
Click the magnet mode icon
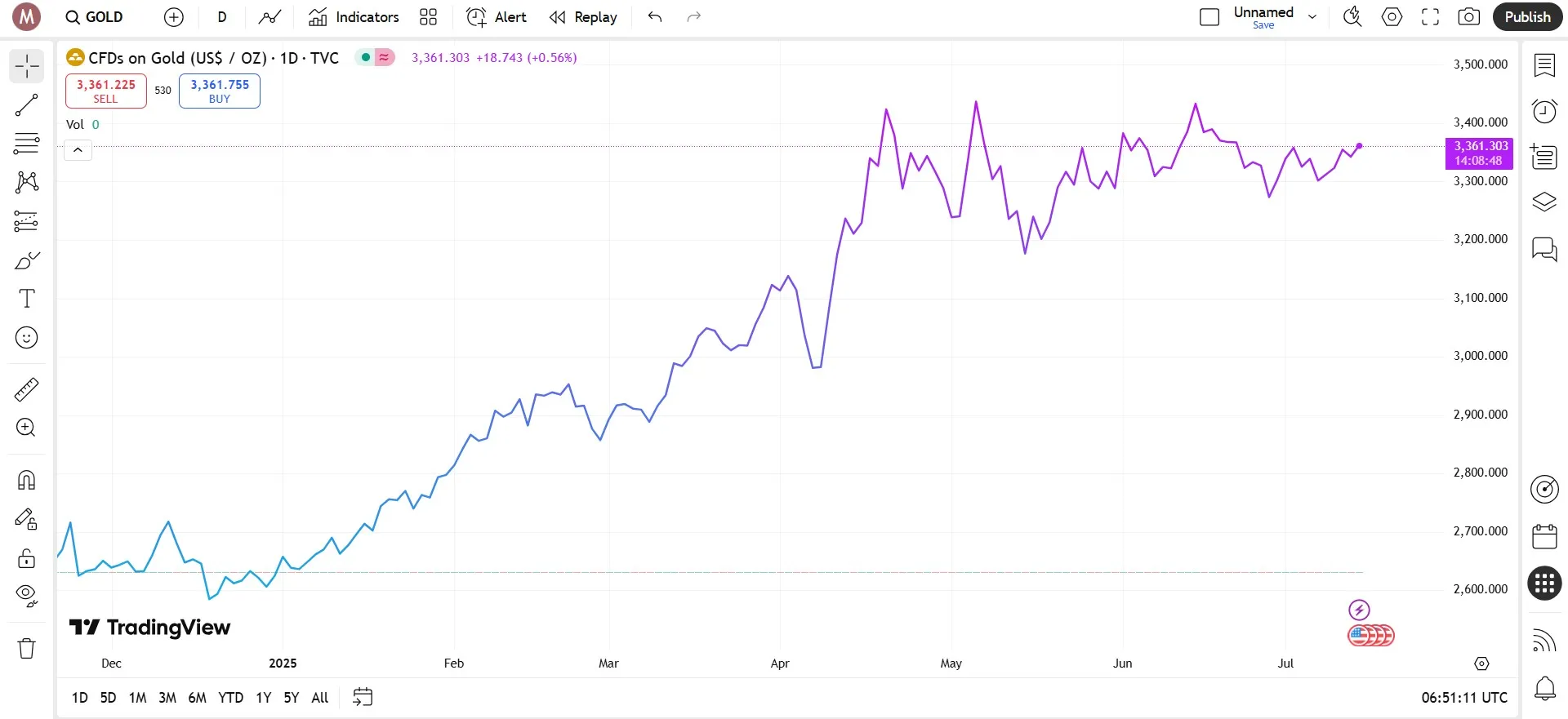coord(26,480)
